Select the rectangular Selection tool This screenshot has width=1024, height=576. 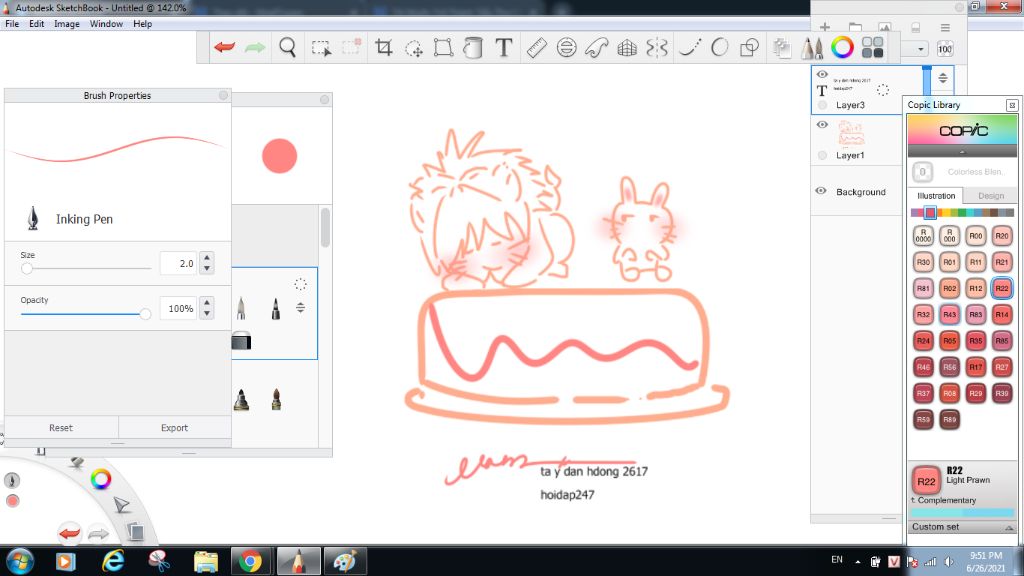(x=321, y=48)
